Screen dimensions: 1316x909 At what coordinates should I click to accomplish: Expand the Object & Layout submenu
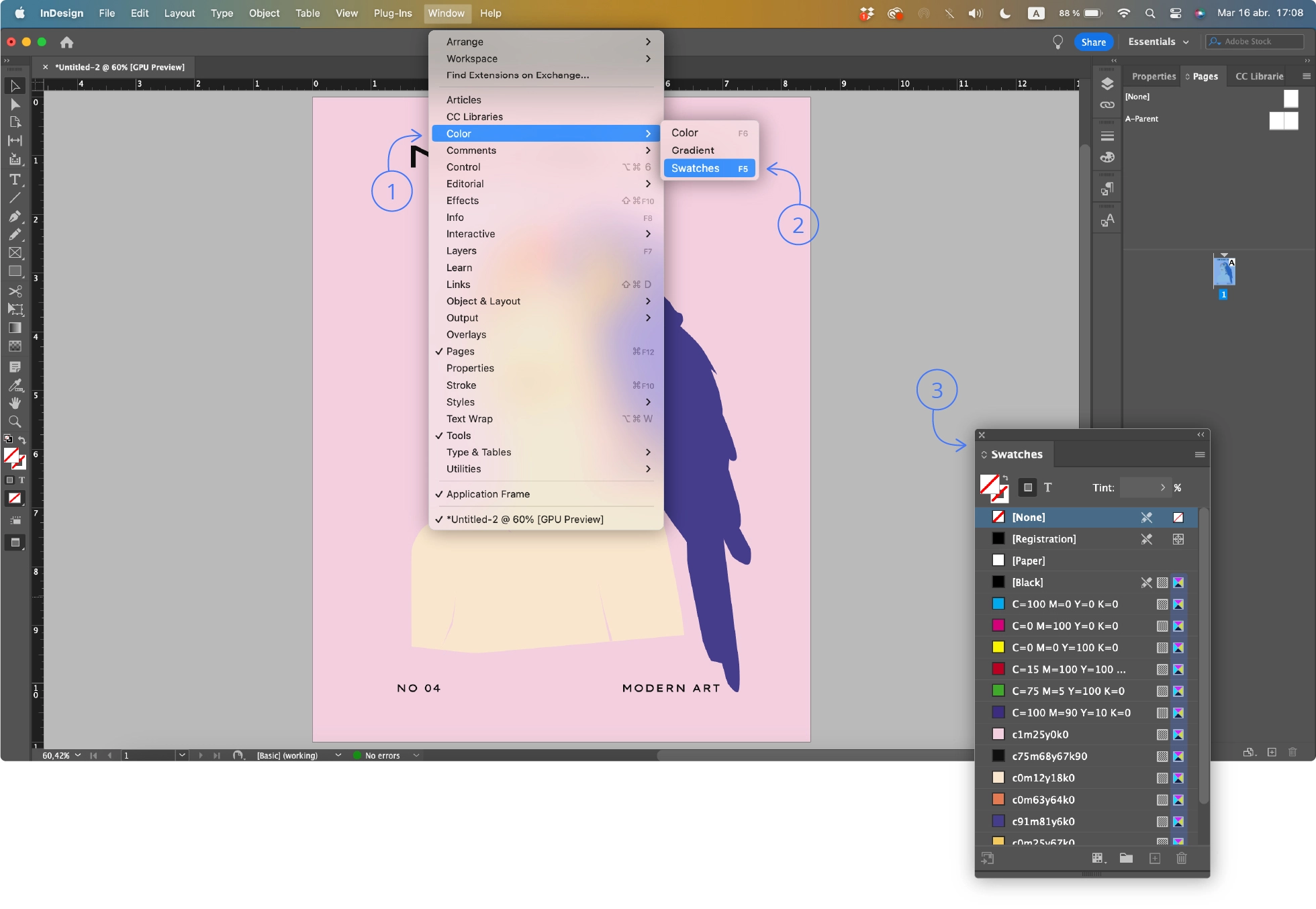[x=546, y=301]
